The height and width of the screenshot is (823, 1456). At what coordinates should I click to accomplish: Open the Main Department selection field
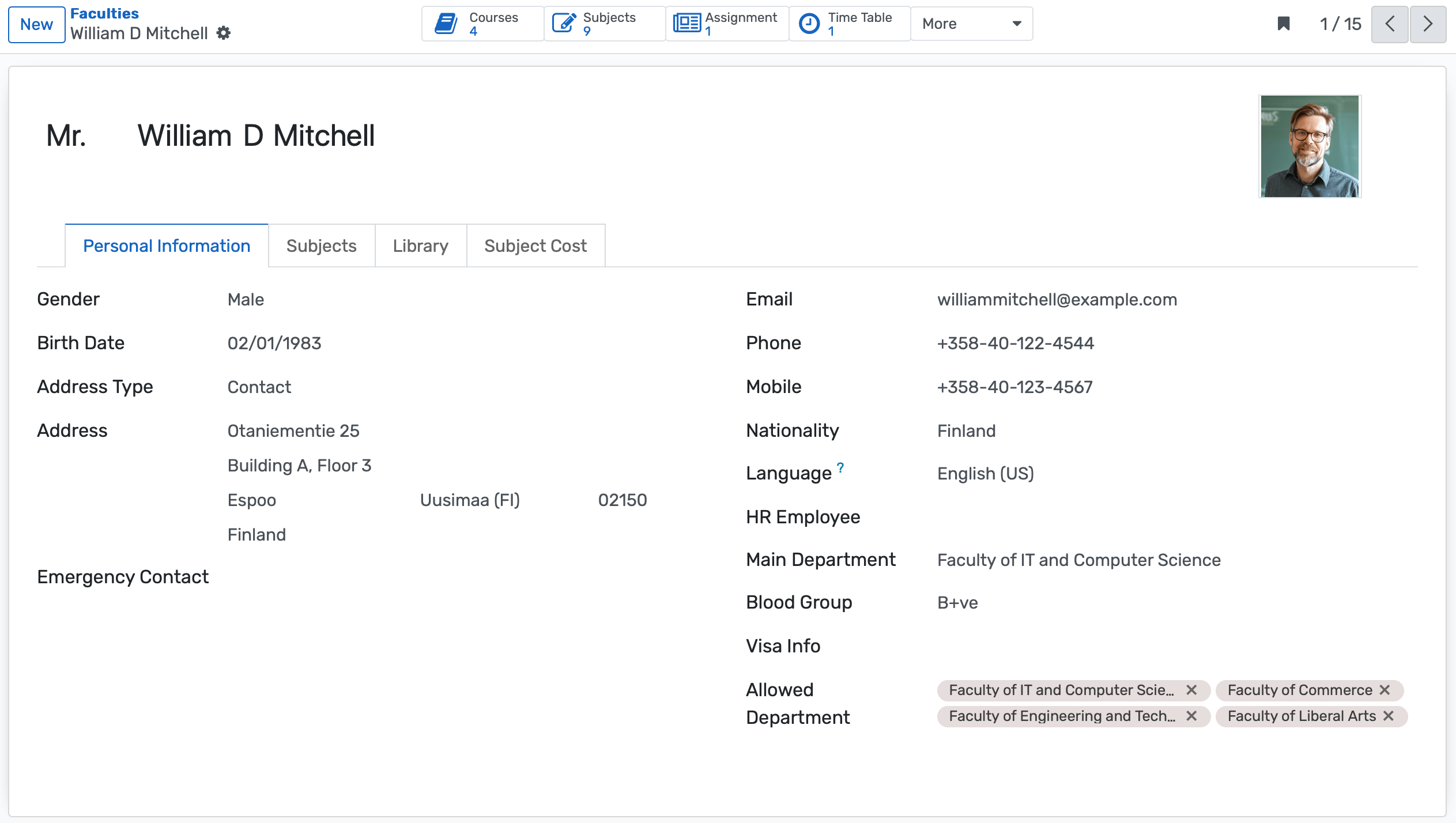pyautogui.click(x=1078, y=560)
